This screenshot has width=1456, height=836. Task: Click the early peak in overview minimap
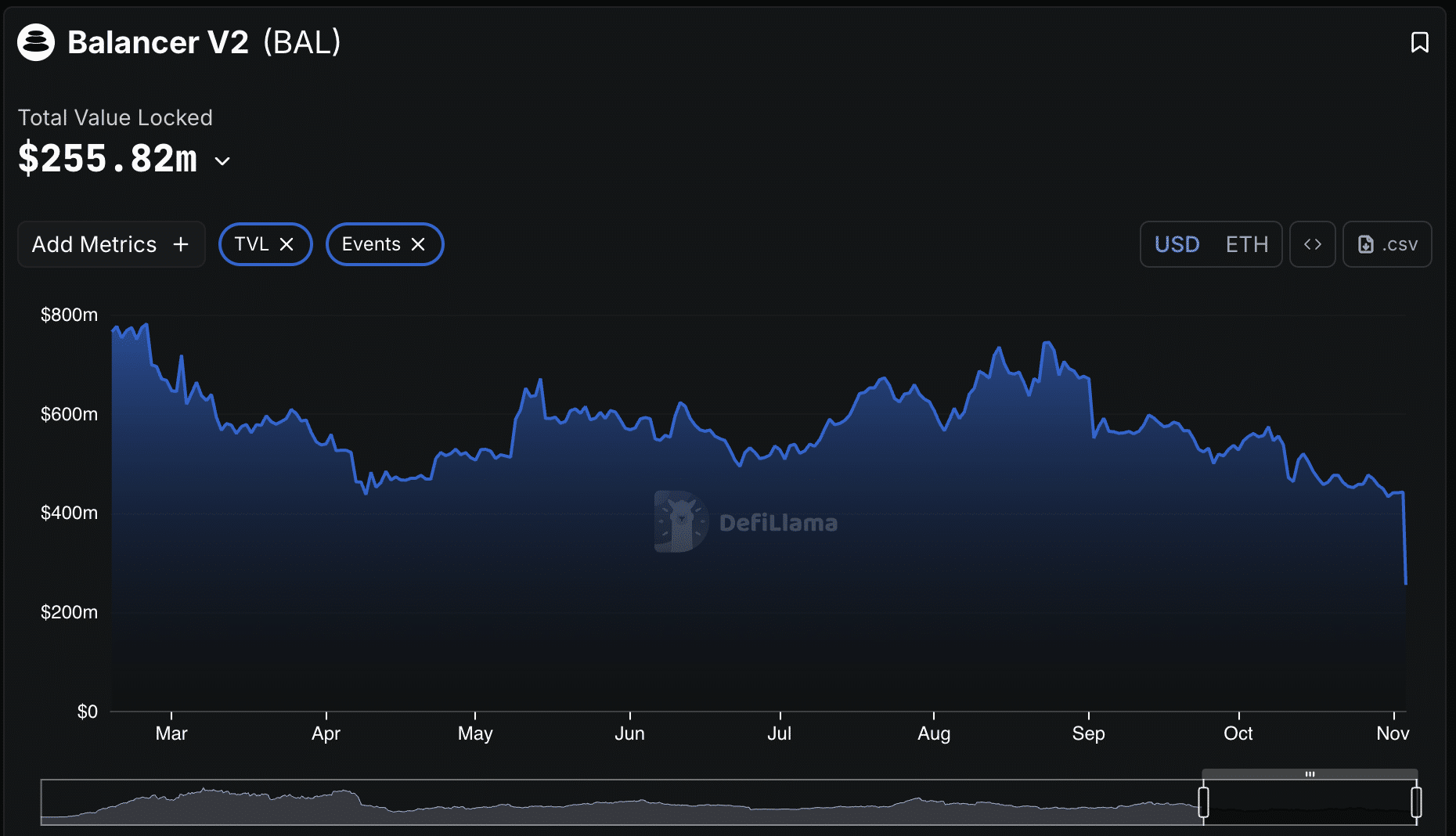click(x=205, y=792)
